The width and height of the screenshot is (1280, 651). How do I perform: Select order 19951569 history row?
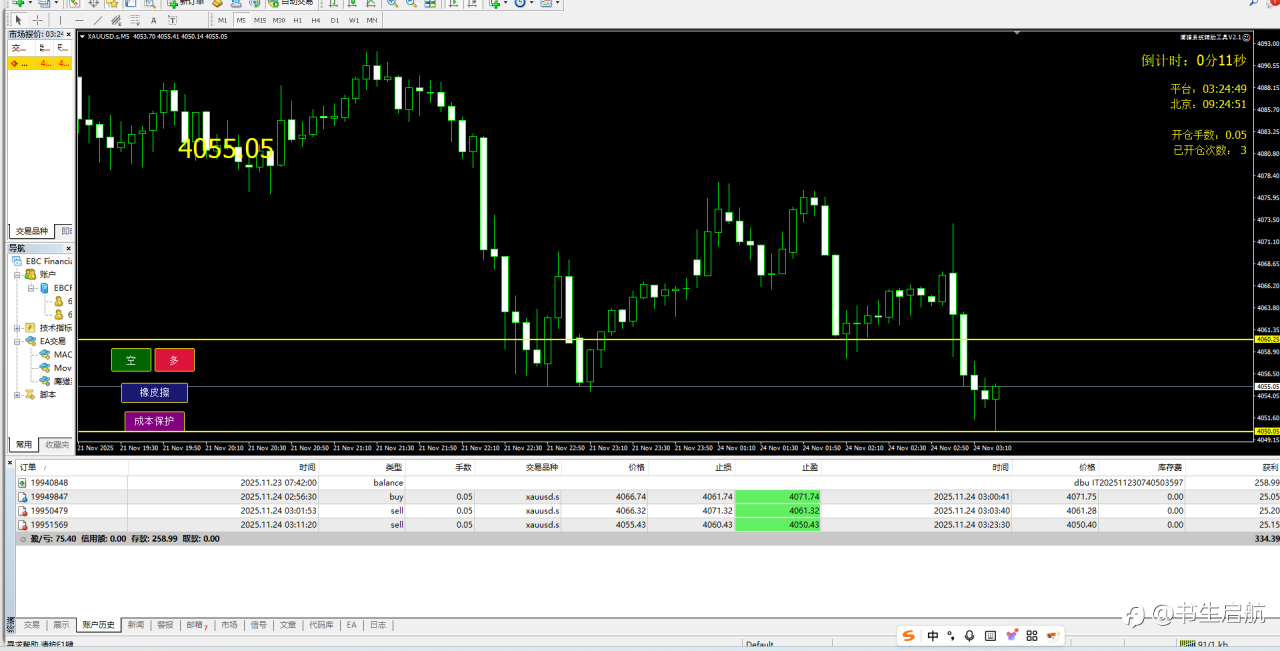[648, 524]
